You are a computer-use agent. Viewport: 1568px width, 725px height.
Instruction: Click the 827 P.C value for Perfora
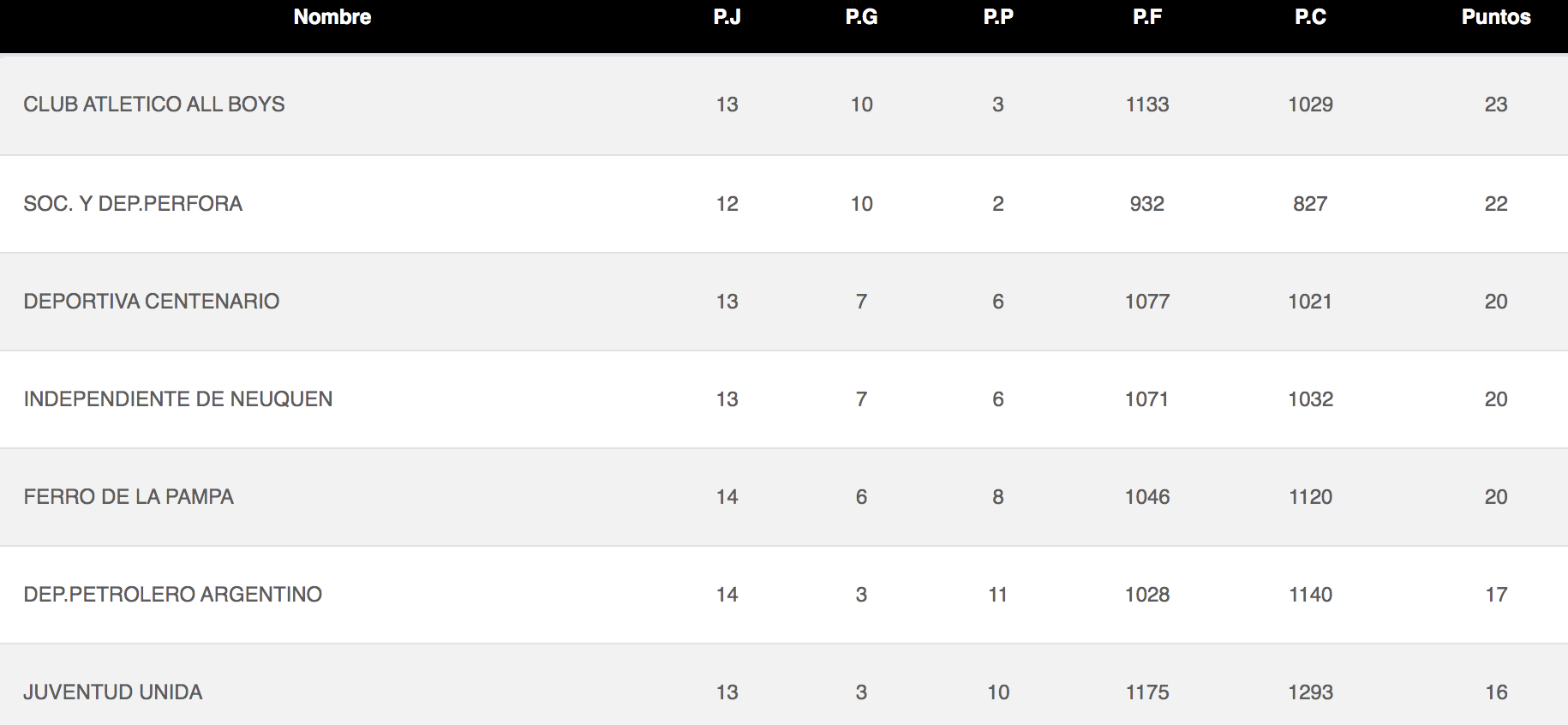click(1310, 204)
